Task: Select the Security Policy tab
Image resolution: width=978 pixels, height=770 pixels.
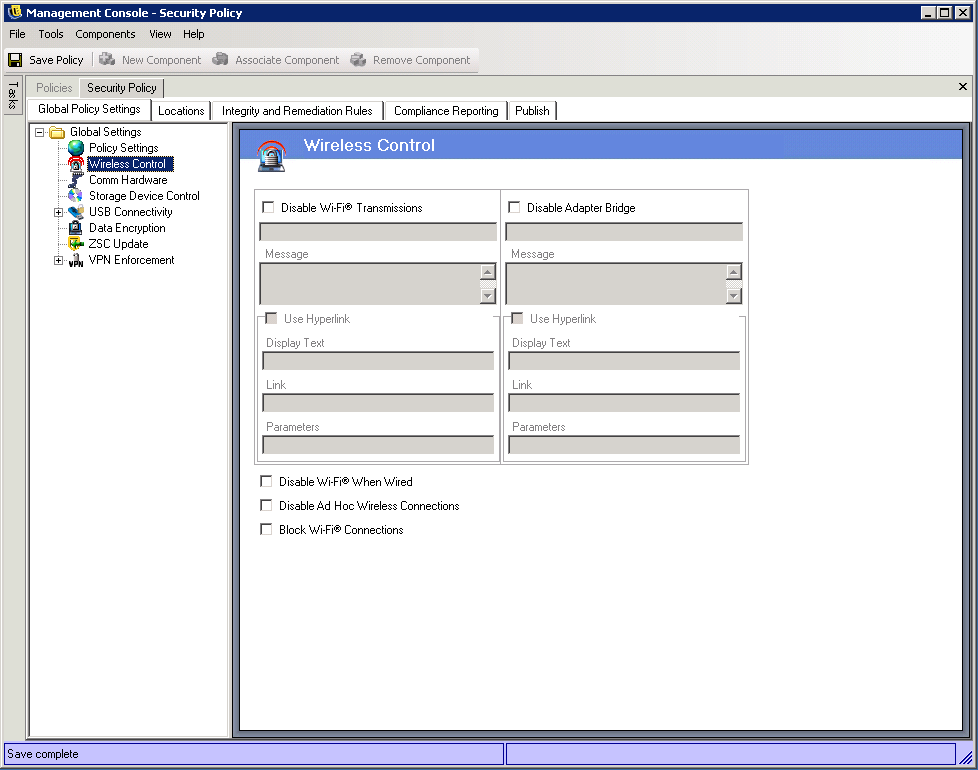Action: pyautogui.click(x=122, y=88)
